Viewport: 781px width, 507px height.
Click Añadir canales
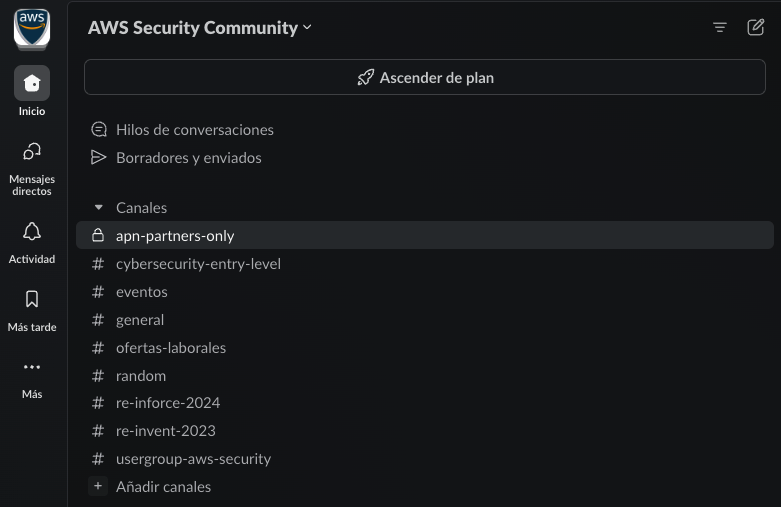click(163, 486)
